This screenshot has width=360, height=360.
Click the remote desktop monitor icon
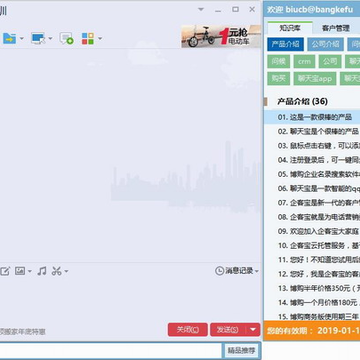pyautogui.click(x=38, y=39)
